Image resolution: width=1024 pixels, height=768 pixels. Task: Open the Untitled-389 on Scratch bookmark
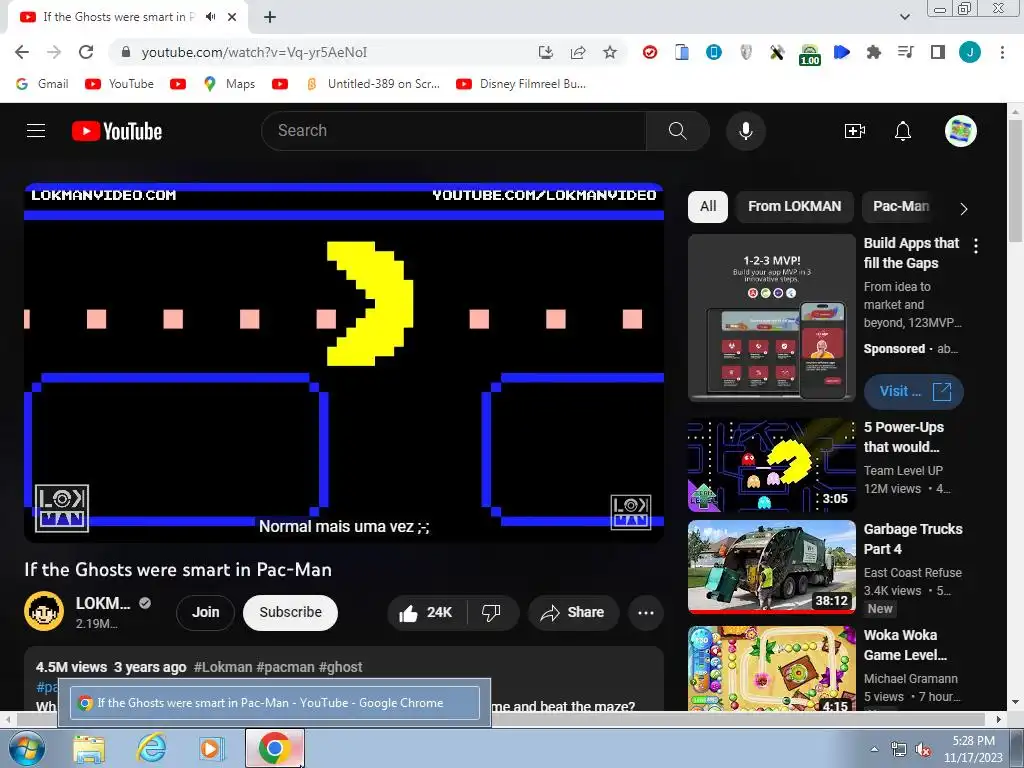(372, 84)
